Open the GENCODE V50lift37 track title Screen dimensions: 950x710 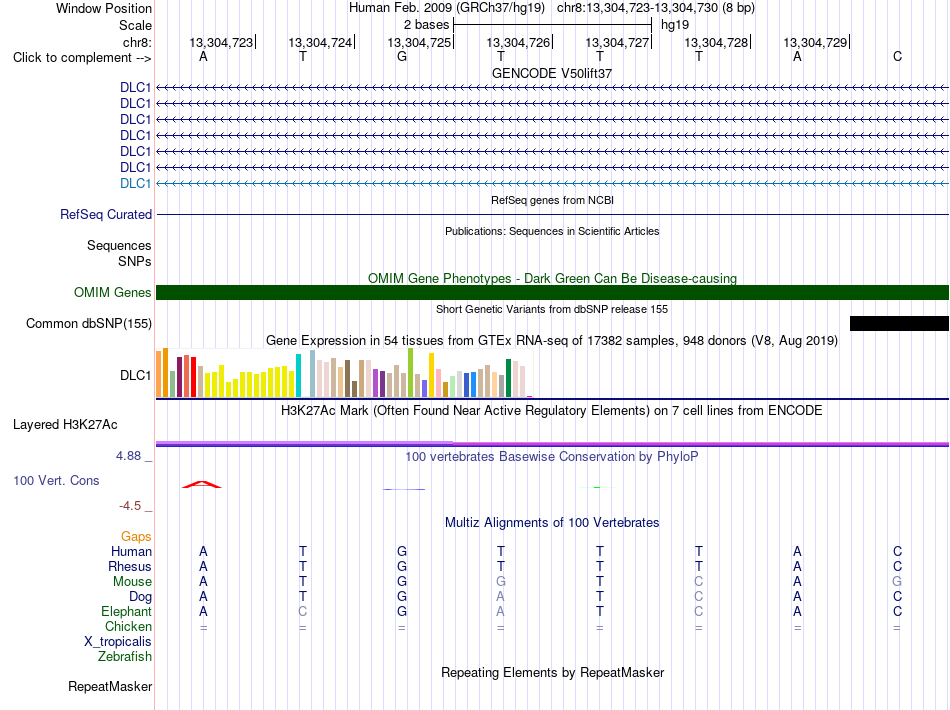coord(552,73)
